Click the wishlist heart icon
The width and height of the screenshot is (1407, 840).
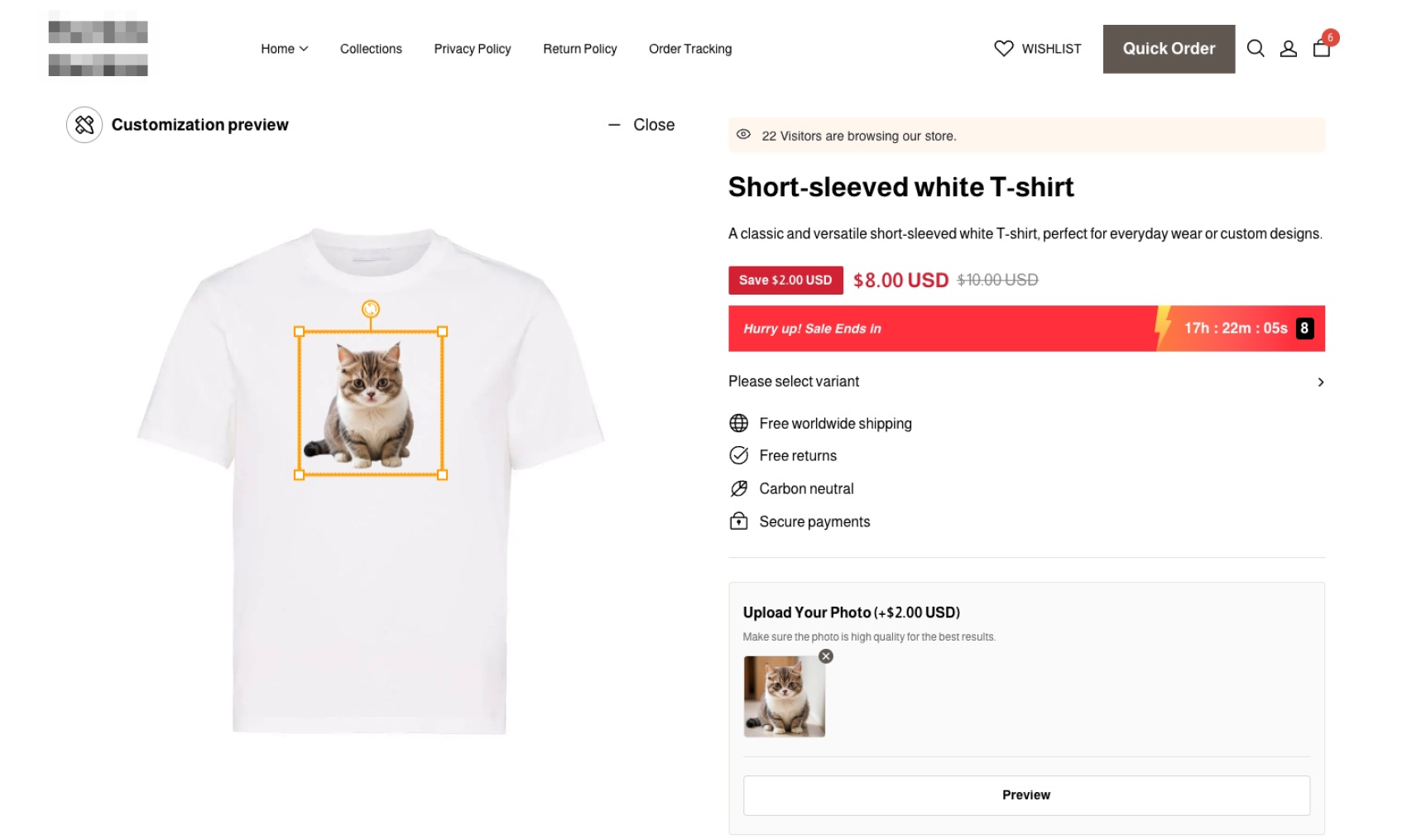click(x=1003, y=49)
